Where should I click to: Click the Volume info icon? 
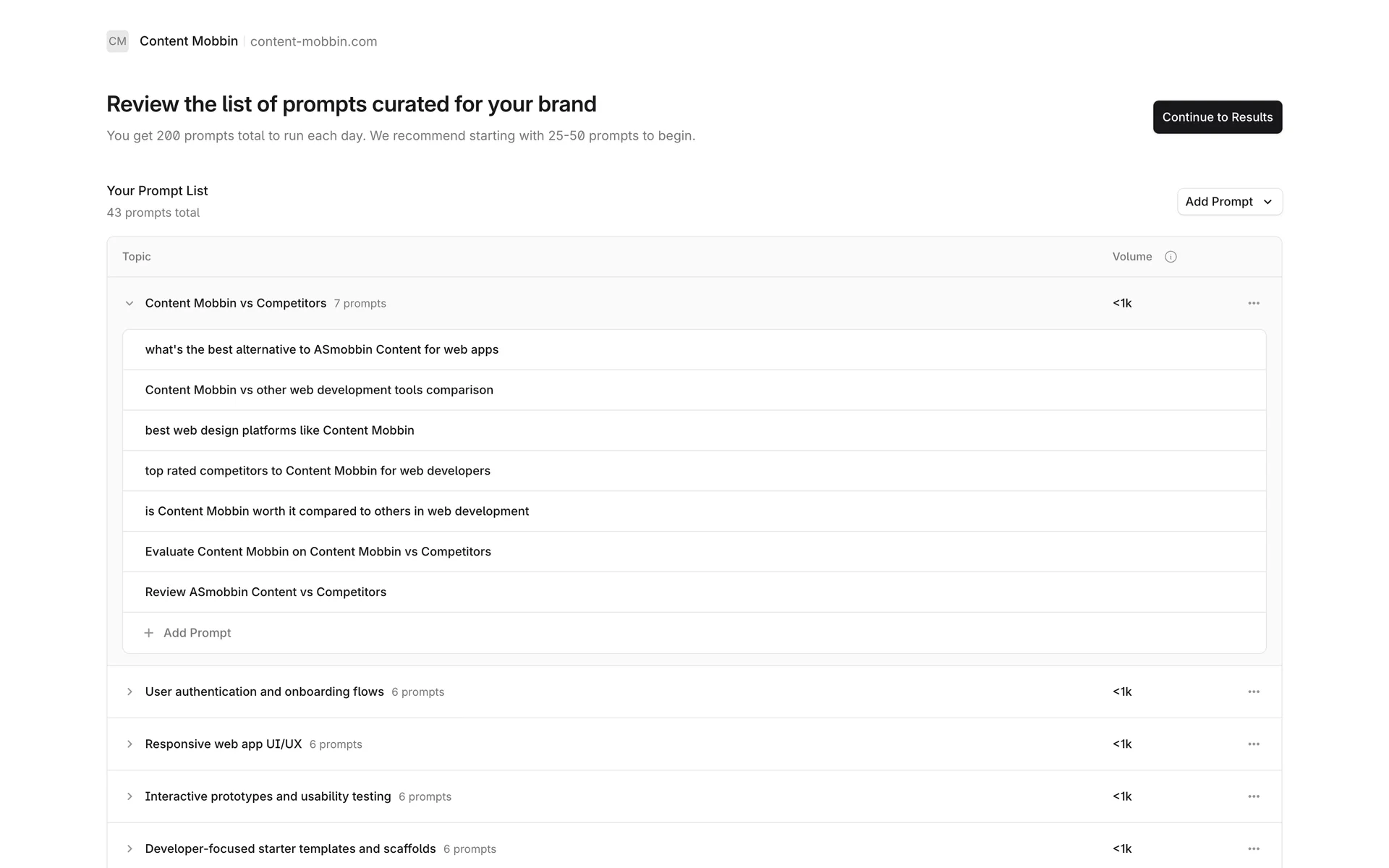(x=1171, y=257)
